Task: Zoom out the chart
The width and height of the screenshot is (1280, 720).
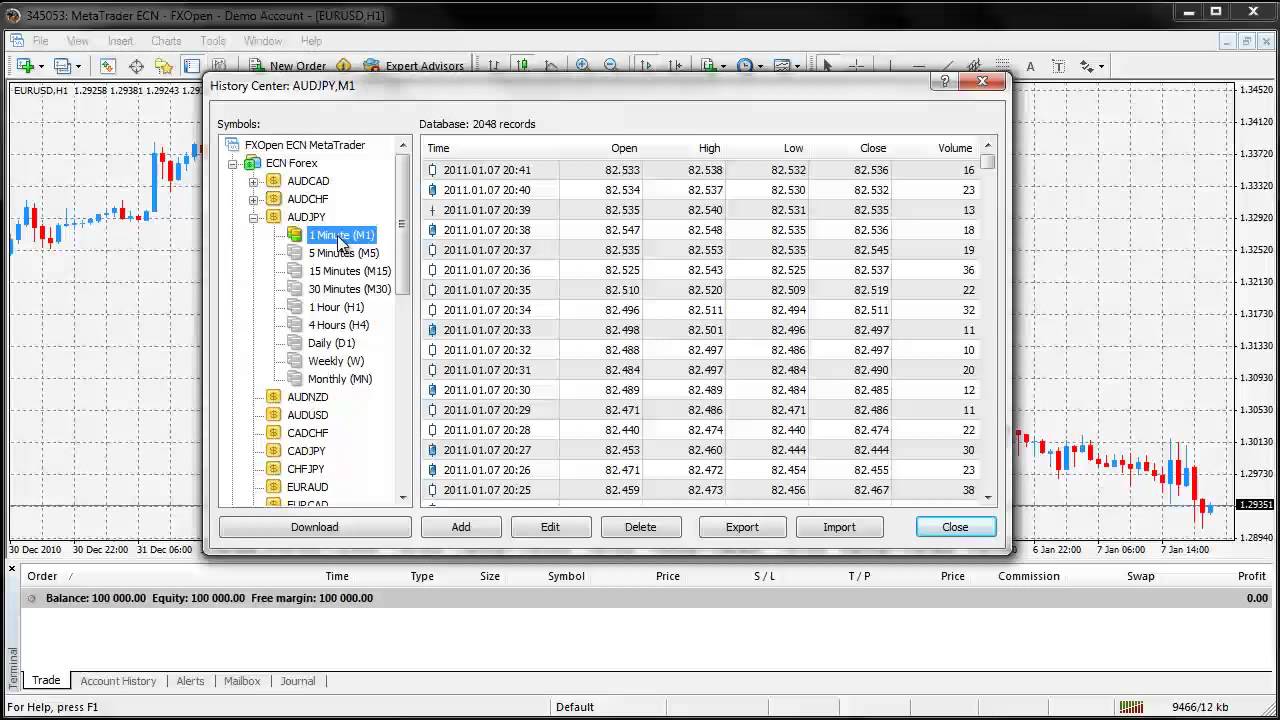Action: point(611,66)
